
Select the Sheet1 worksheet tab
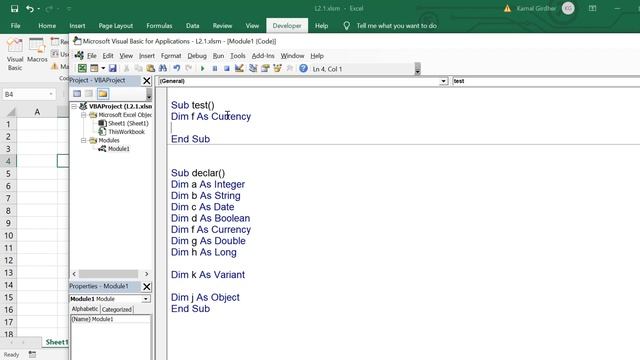coord(57,342)
